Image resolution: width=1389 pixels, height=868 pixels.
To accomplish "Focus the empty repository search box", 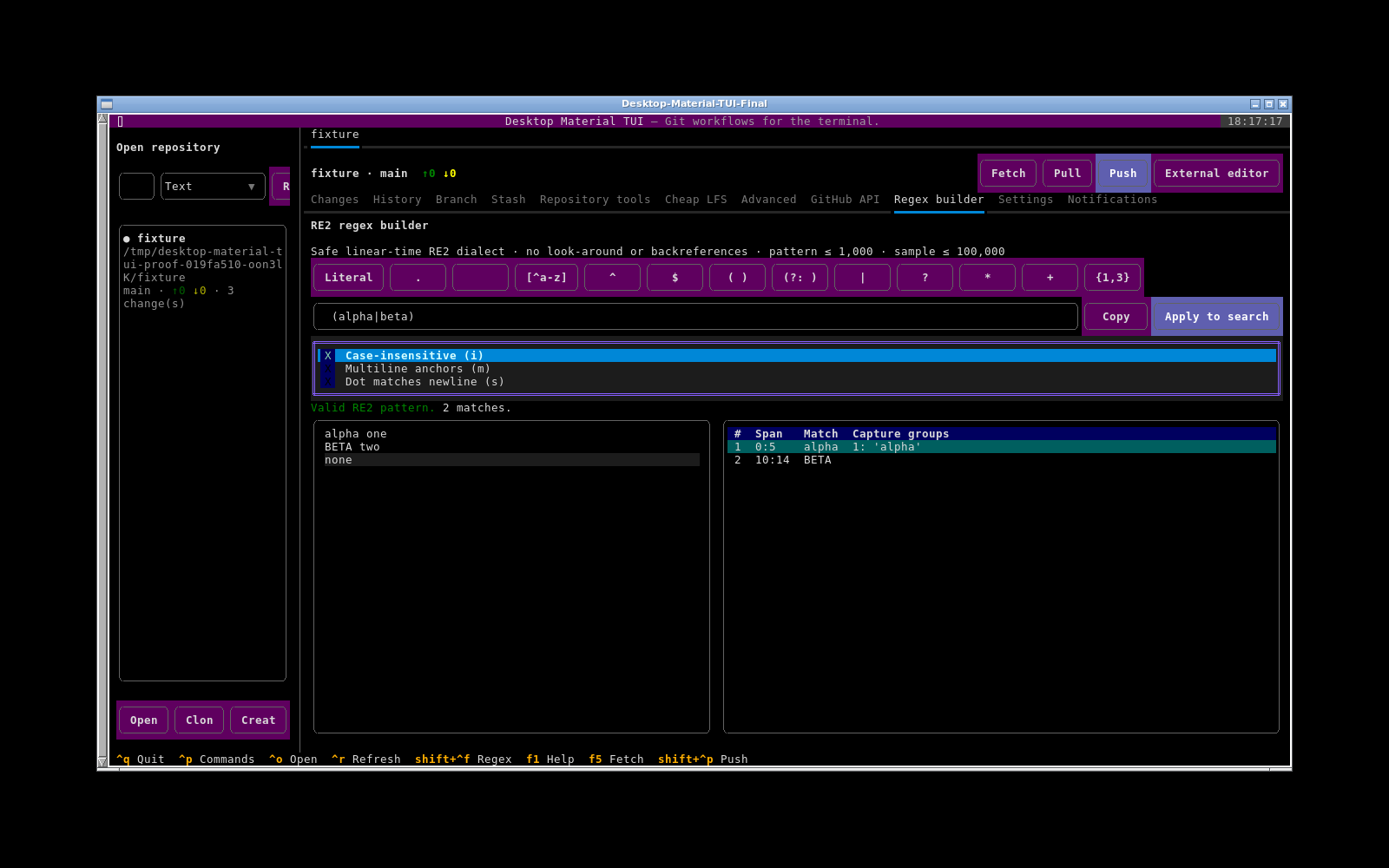I will (x=136, y=187).
